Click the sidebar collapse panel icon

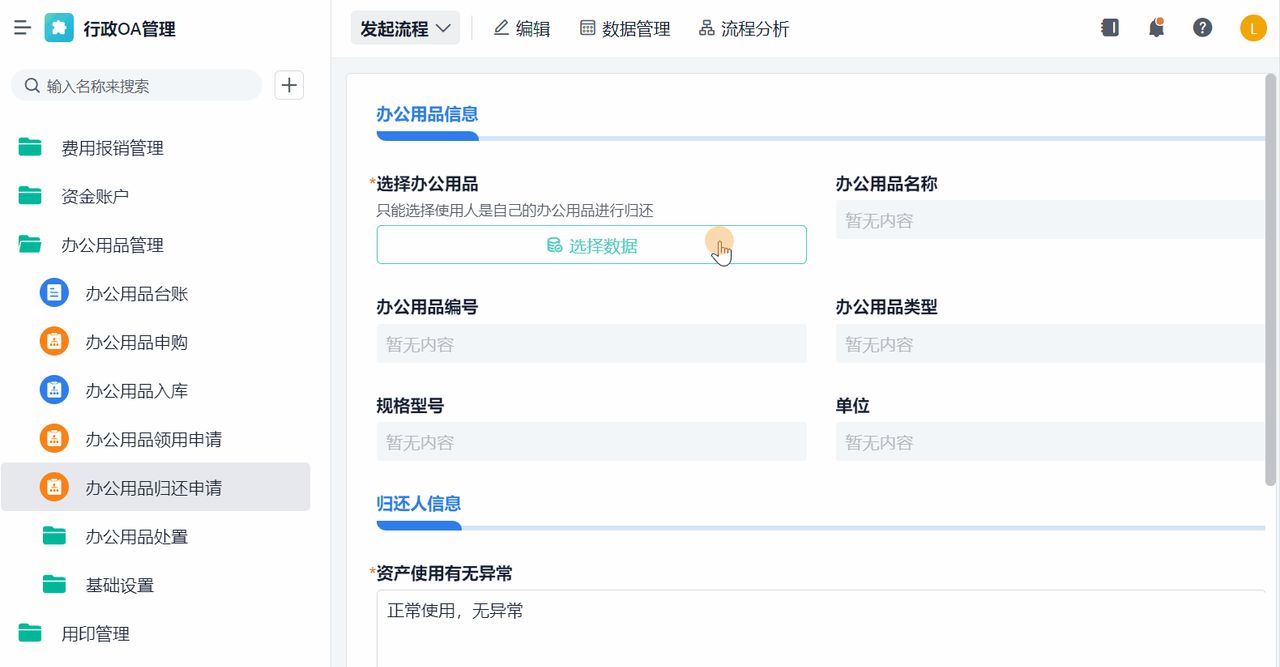click(1109, 27)
